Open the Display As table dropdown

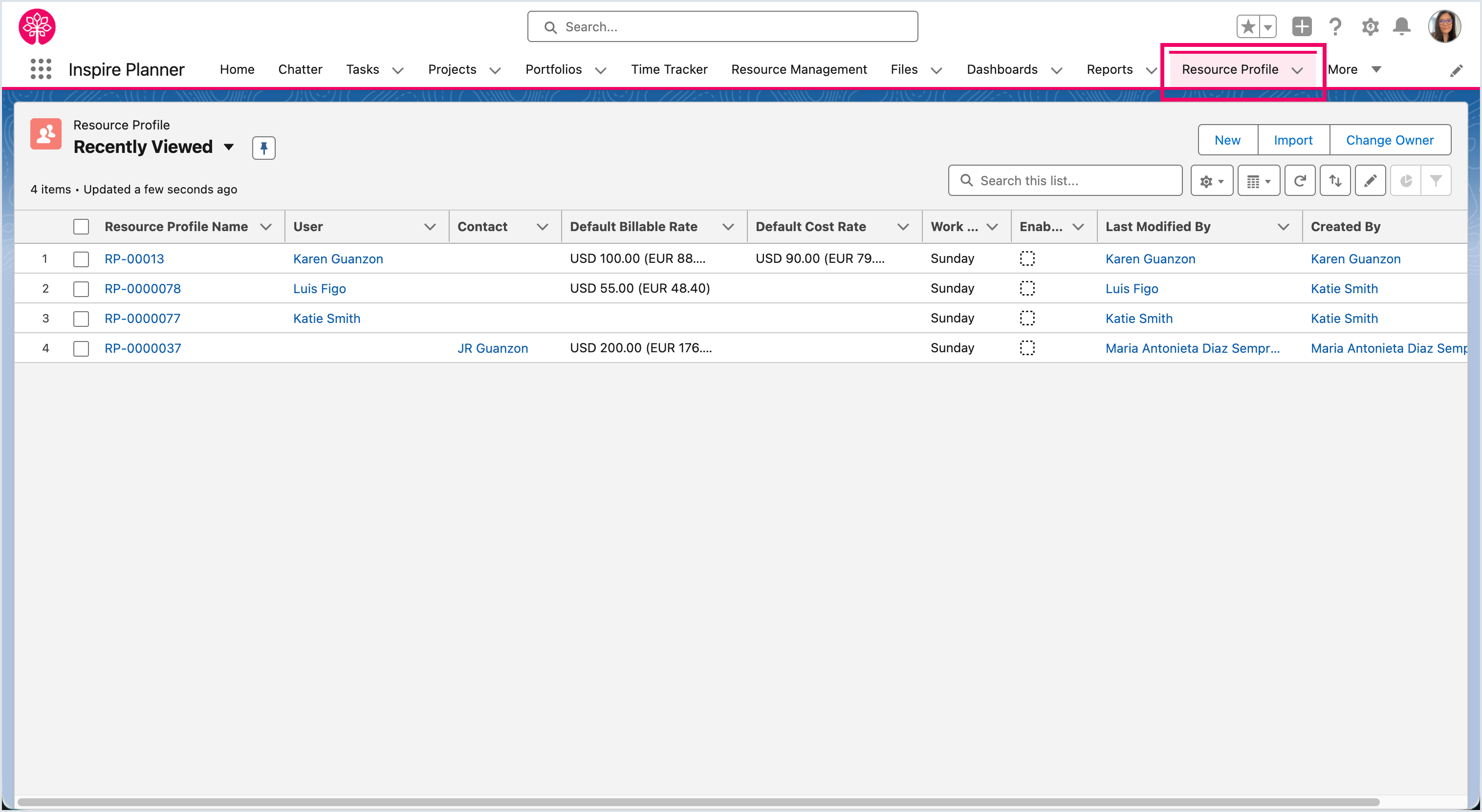[x=1258, y=181]
